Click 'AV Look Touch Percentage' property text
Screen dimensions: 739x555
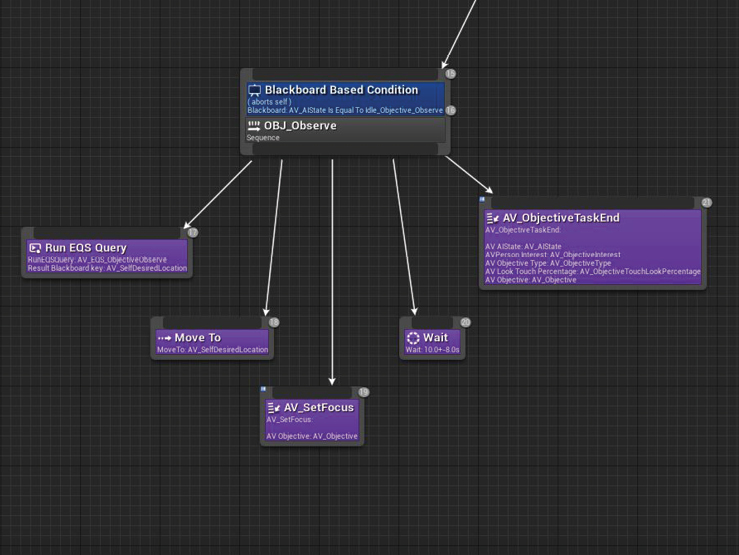click(x=593, y=271)
